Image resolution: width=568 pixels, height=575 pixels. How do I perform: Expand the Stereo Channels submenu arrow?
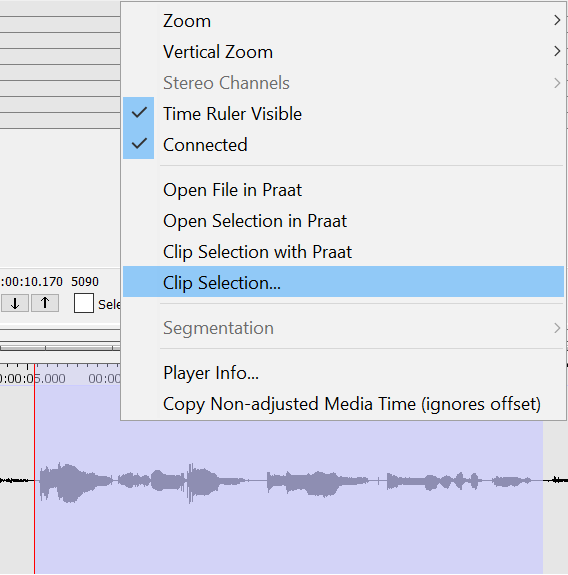[557, 83]
